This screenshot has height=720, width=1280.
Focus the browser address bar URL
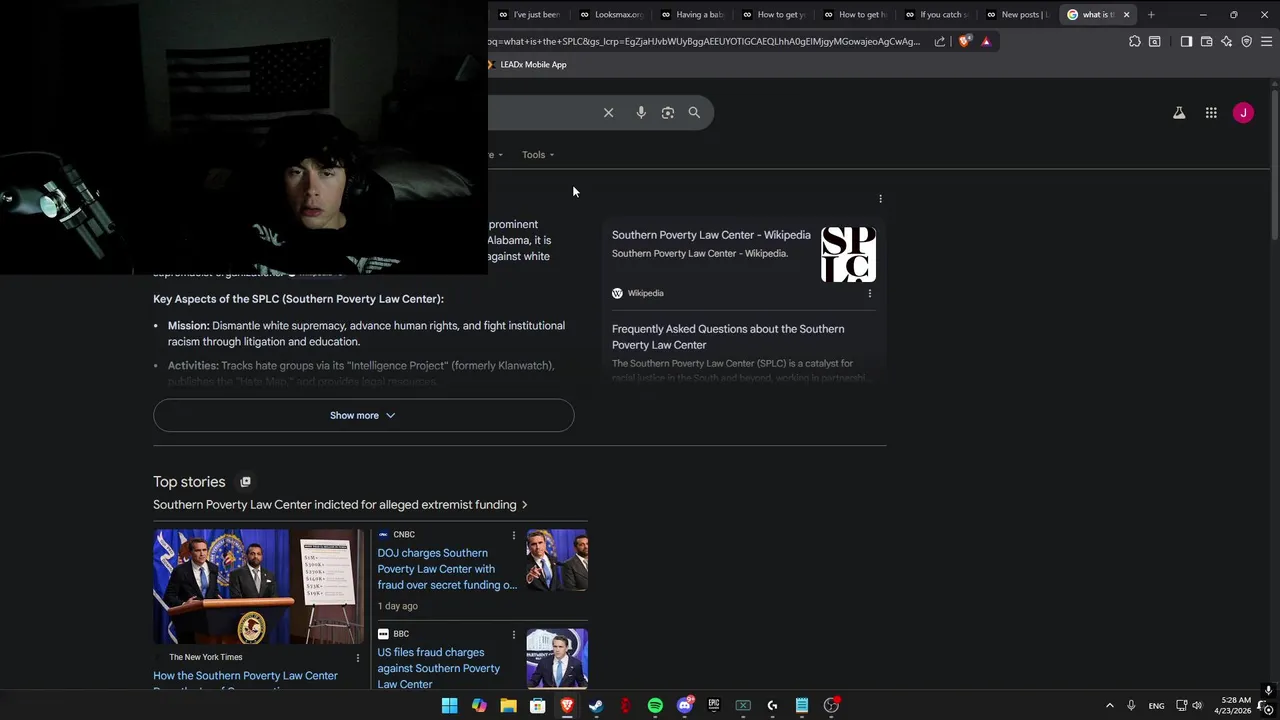(x=704, y=41)
